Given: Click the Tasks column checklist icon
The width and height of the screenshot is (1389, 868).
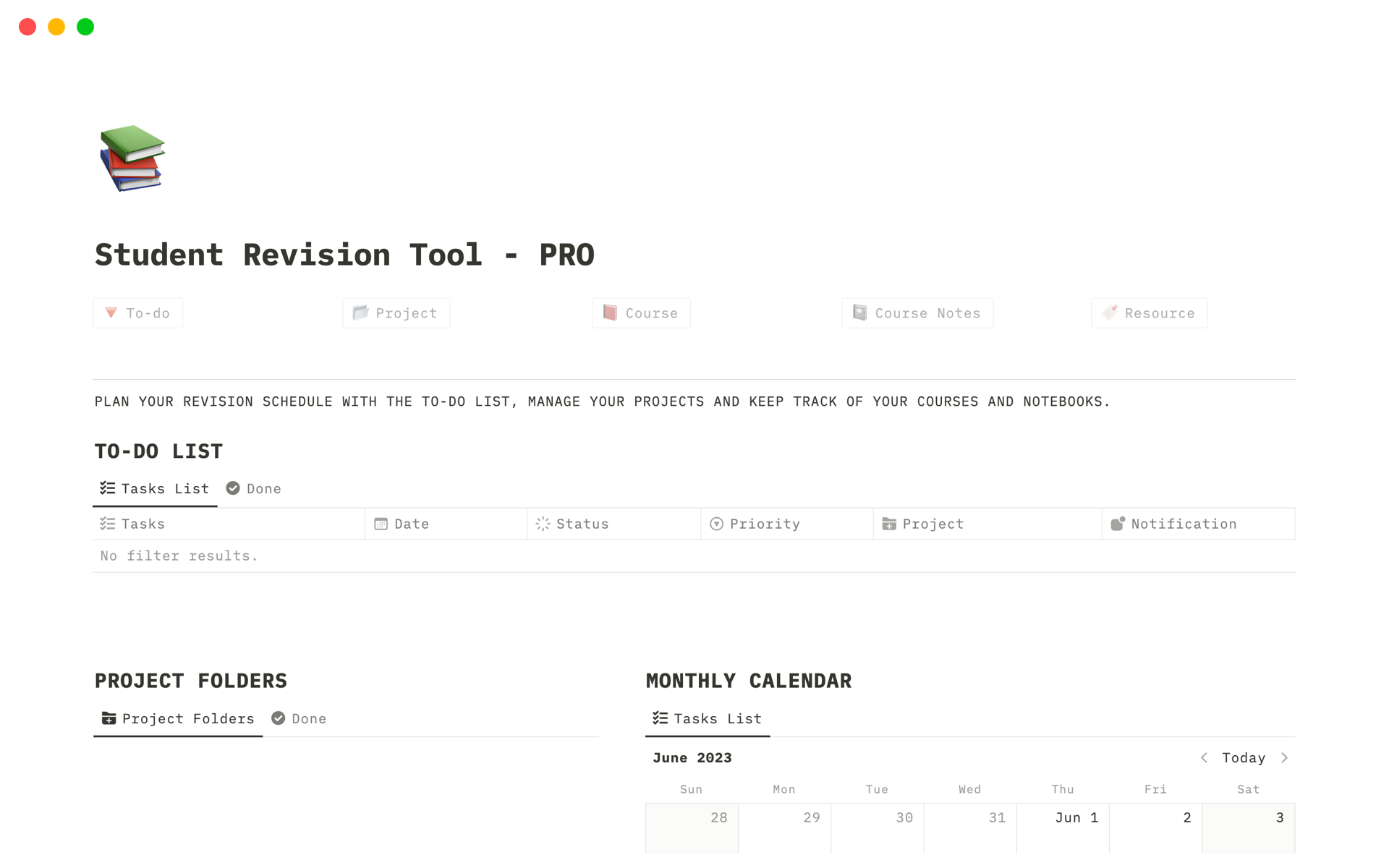Looking at the screenshot, I should click(x=108, y=524).
